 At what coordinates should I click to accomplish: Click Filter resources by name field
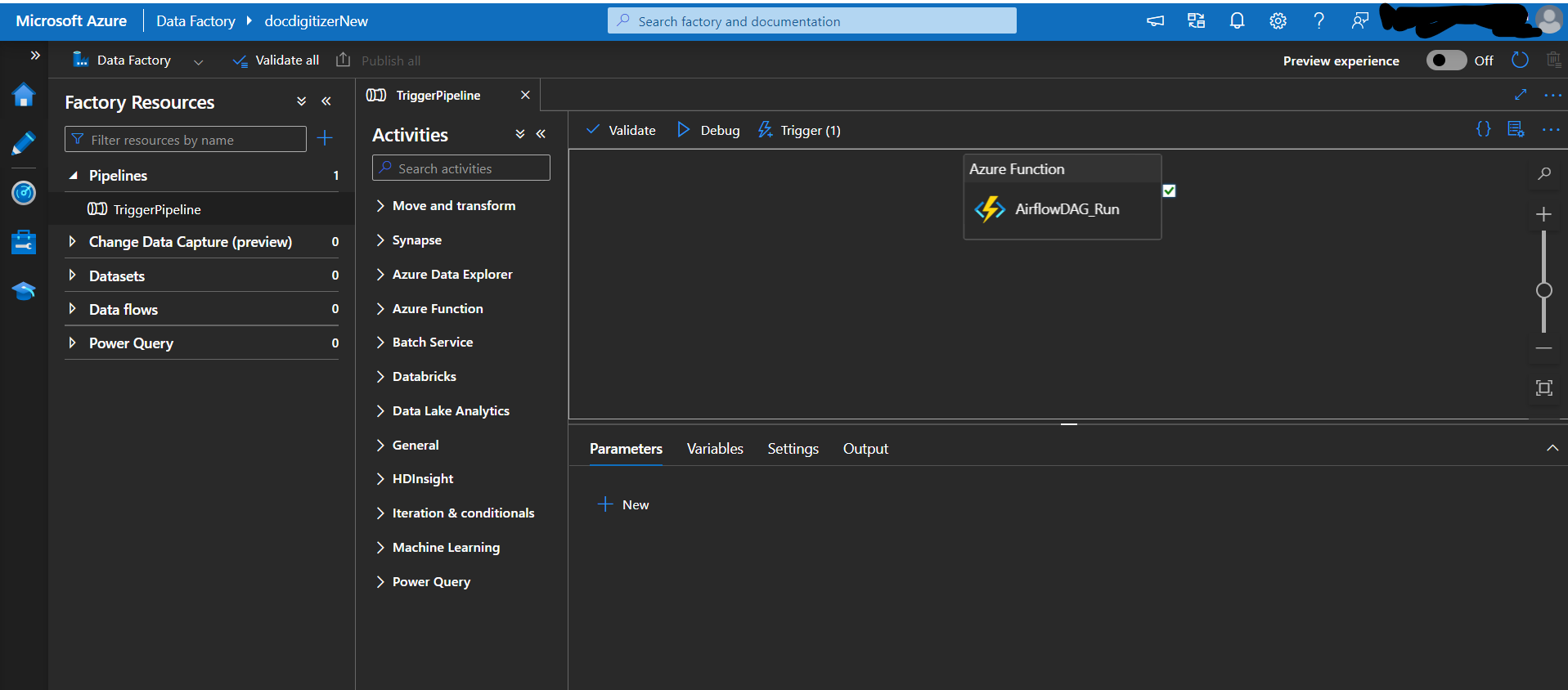[186, 140]
